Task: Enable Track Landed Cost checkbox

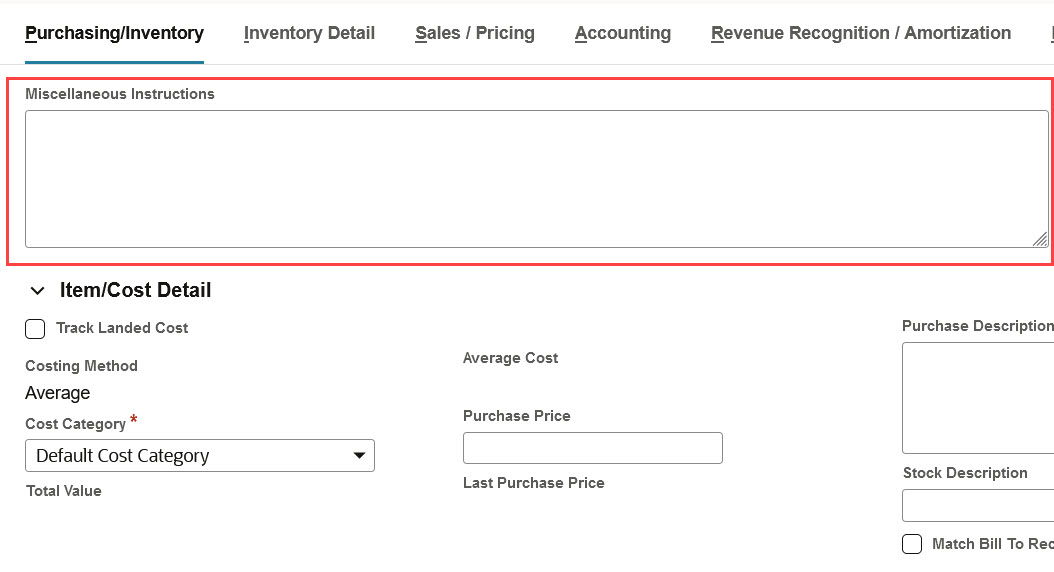Action: tap(35, 329)
